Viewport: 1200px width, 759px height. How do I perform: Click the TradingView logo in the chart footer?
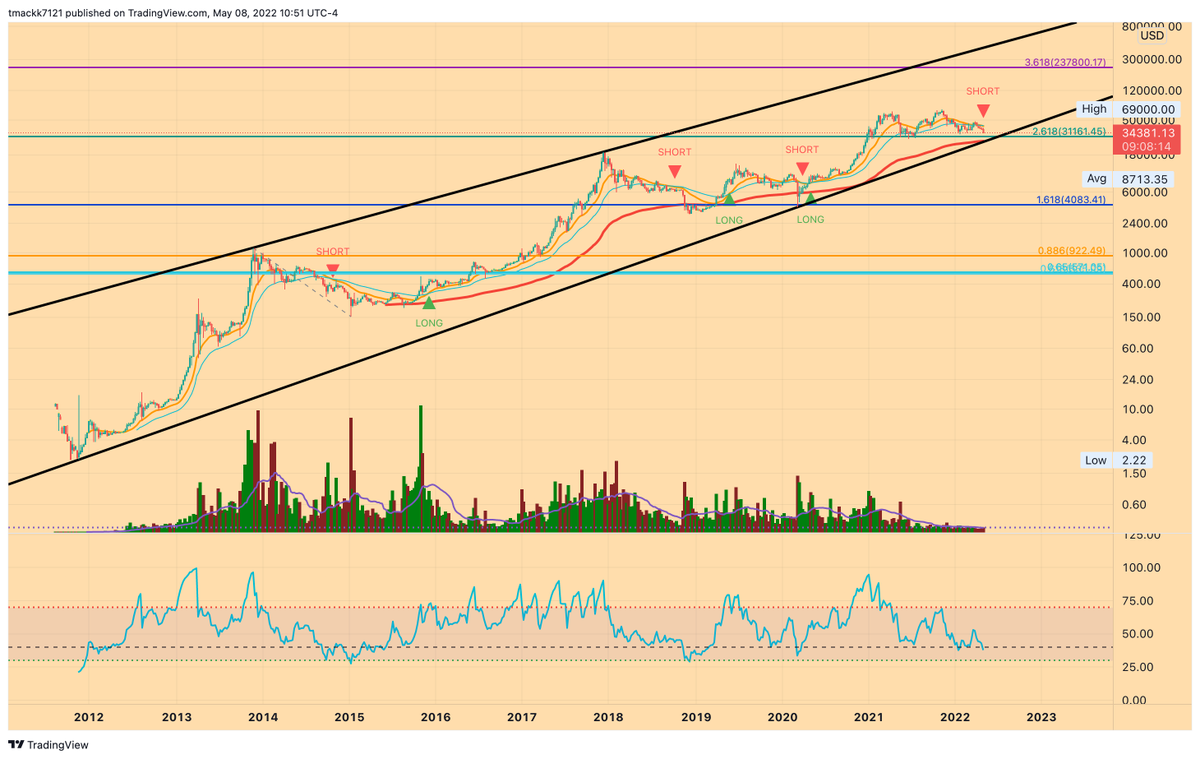[47, 745]
